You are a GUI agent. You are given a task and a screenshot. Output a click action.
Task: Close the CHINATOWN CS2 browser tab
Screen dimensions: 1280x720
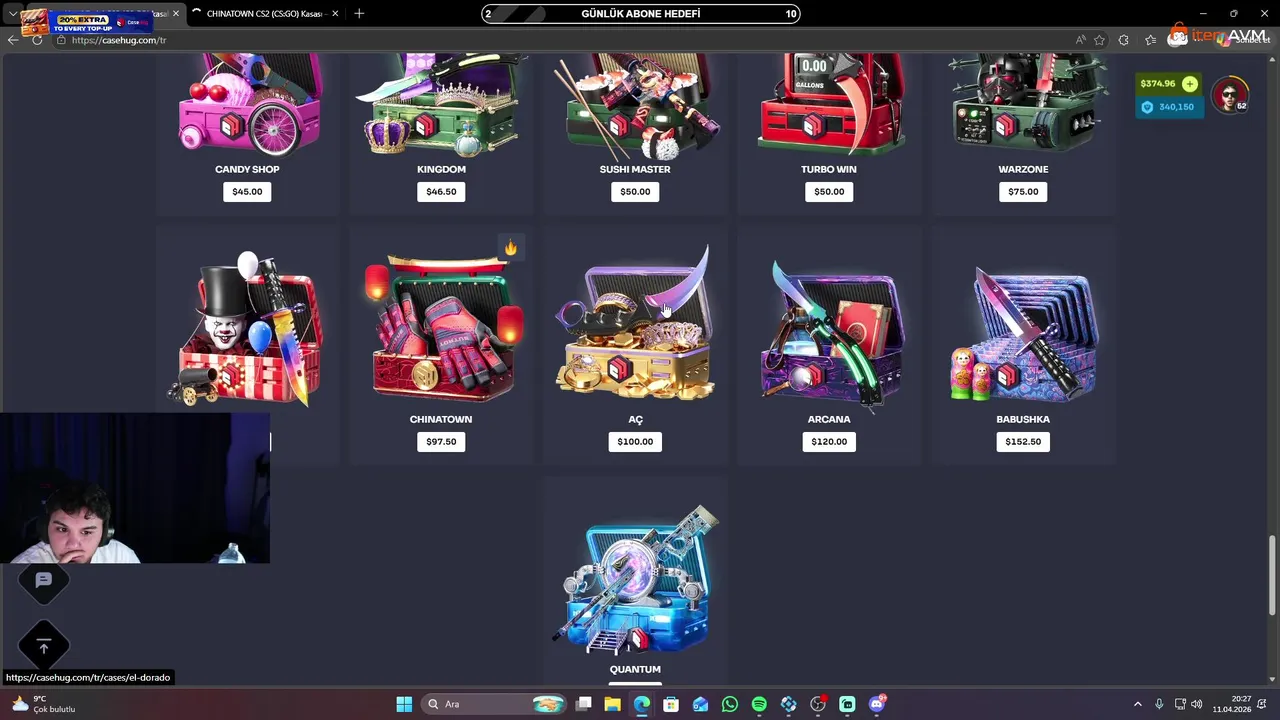tap(335, 13)
